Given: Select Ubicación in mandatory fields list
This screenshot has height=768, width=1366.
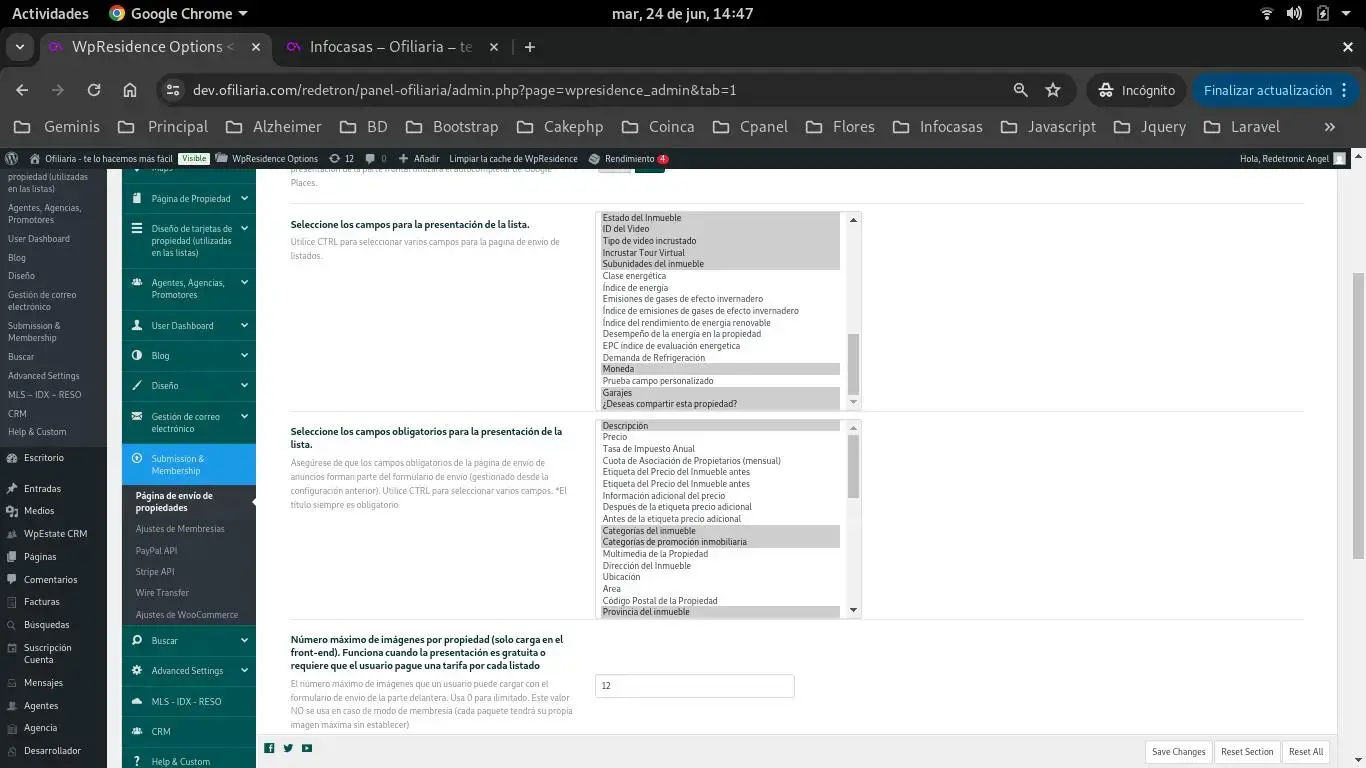Looking at the screenshot, I should [x=720, y=577].
